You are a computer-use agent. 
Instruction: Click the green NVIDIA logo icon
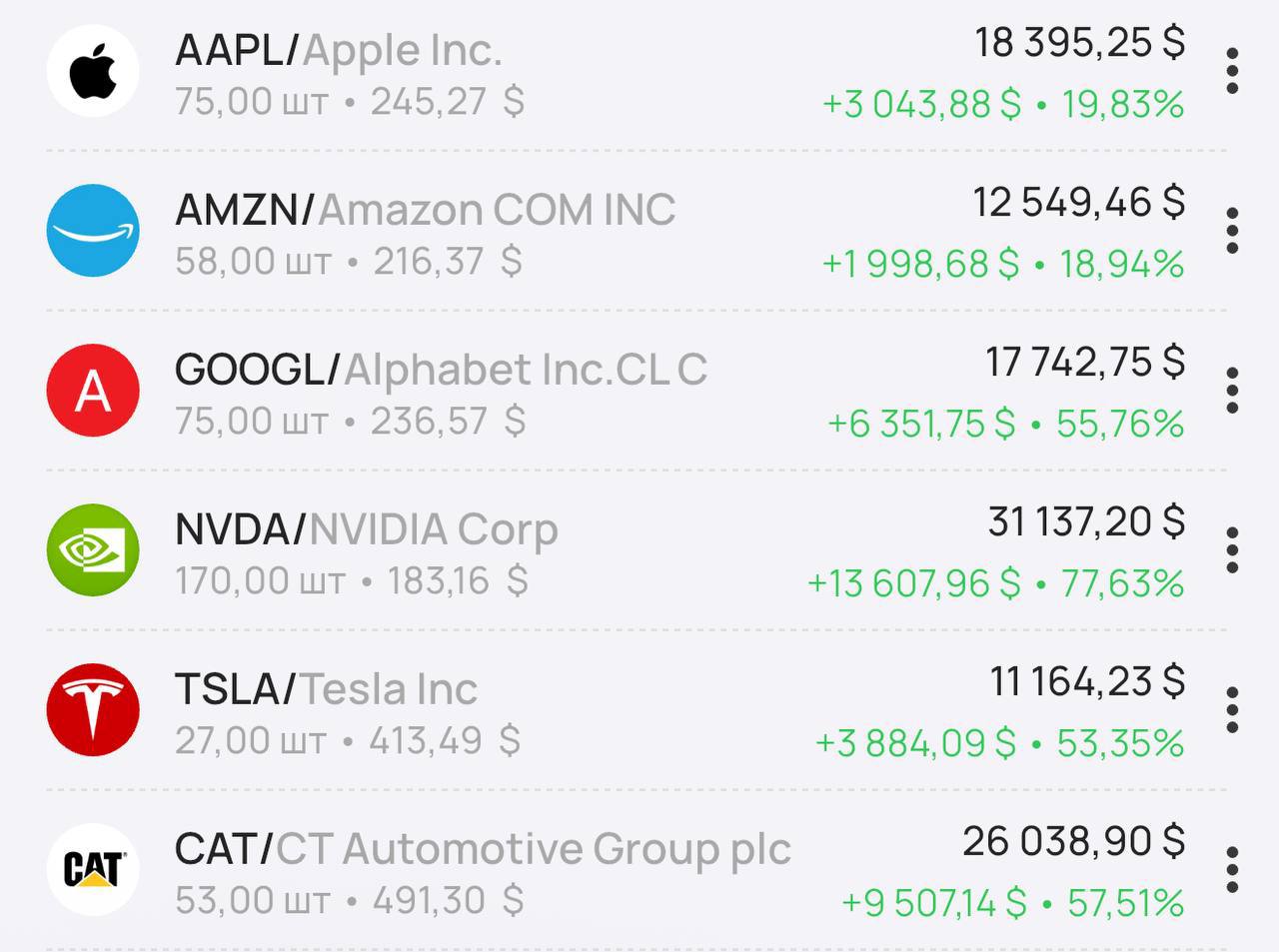pos(93,550)
